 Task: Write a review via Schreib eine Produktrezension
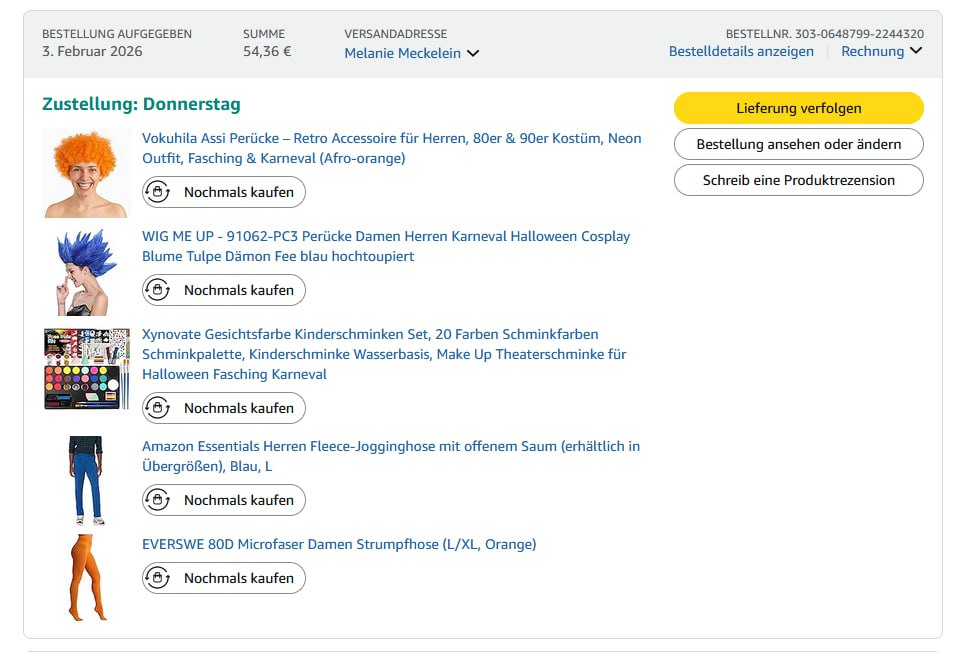point(798,180)
